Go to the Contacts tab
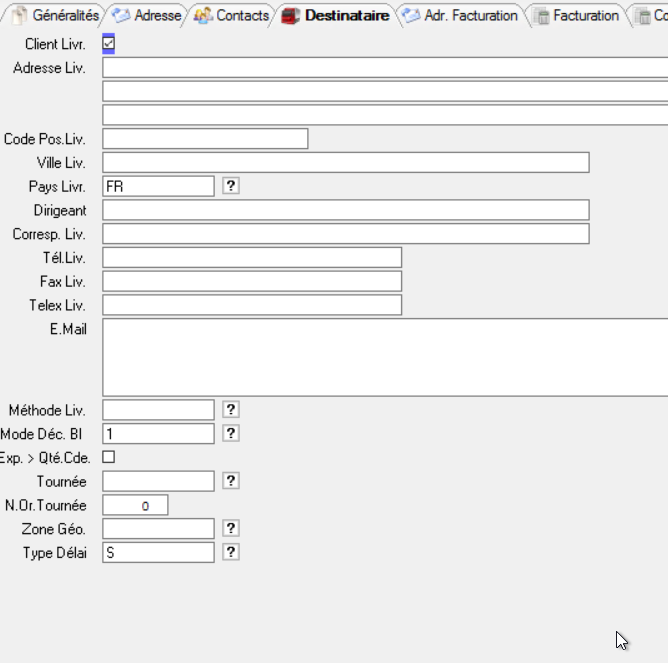Screen dimensions: 668x663 (232, 16)
